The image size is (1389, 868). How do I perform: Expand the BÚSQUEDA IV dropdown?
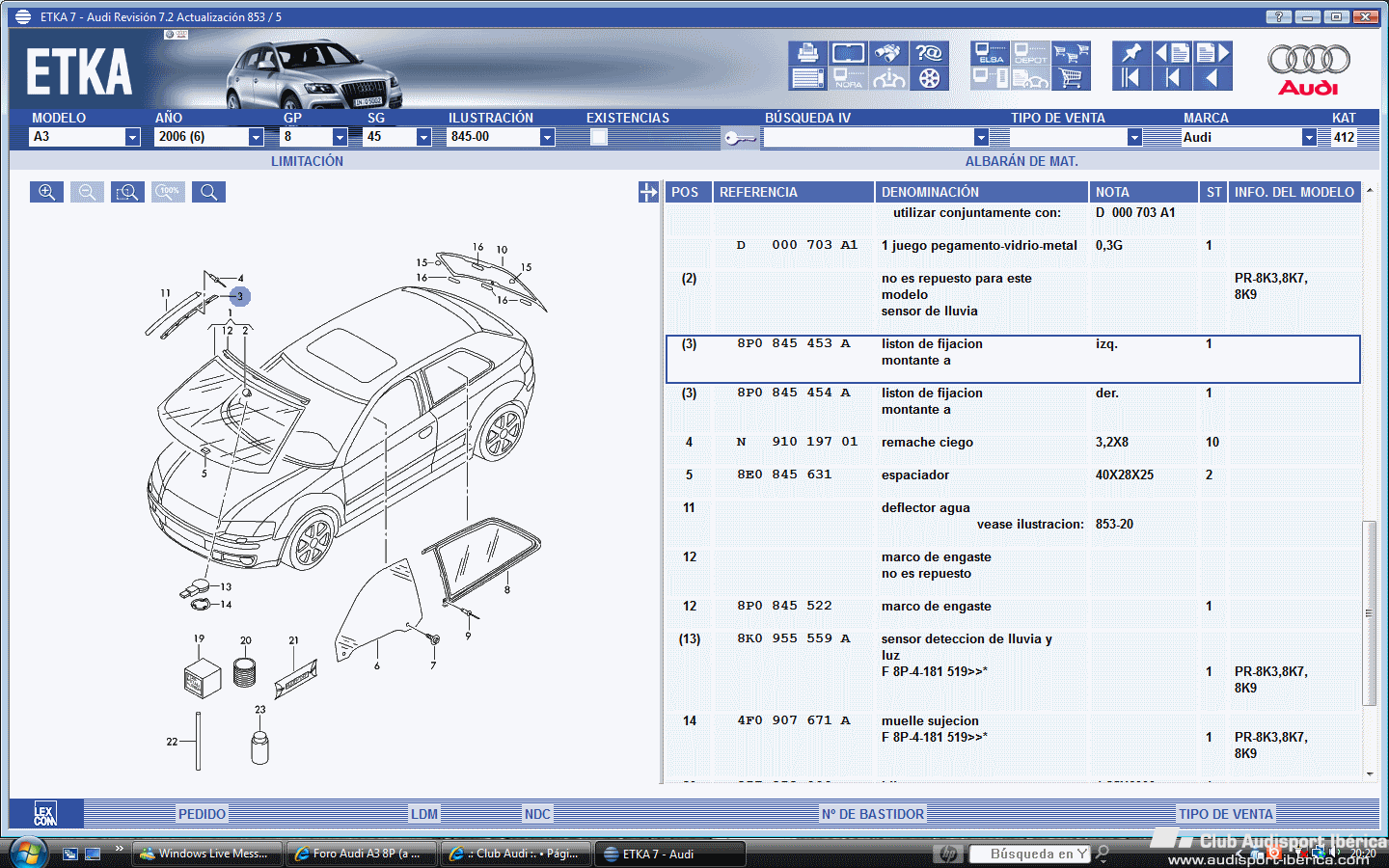981,137
